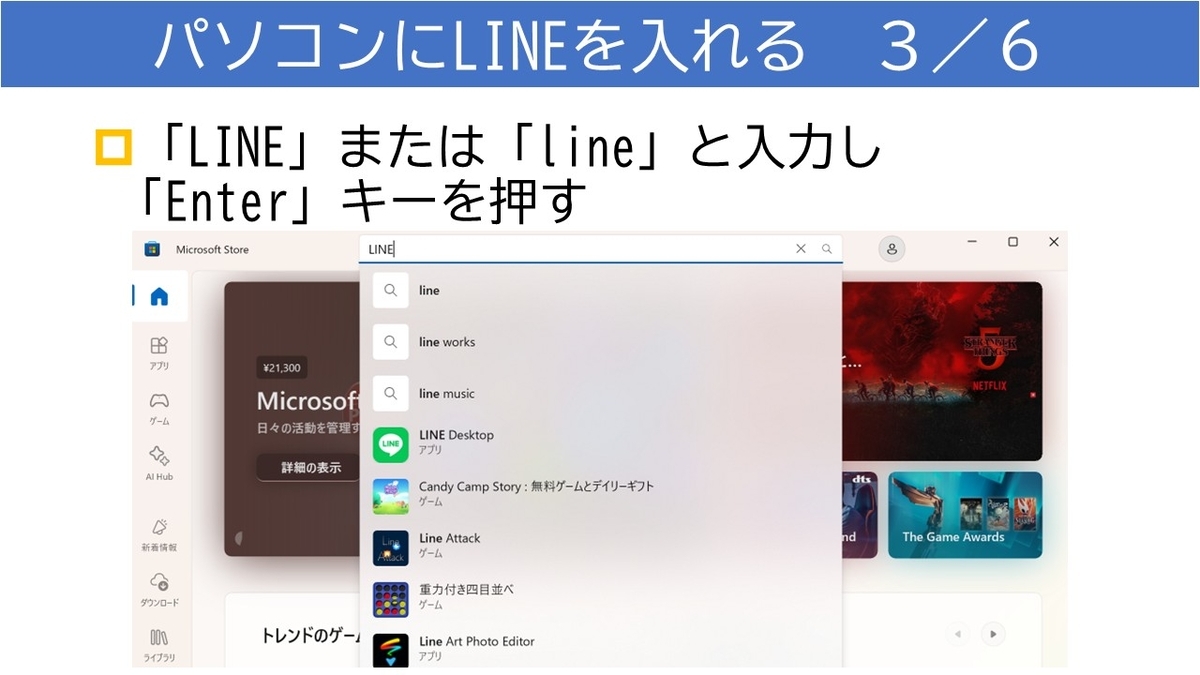Choose the 'line' search suggestion text
1200x675 pixels.
point(429,290)
